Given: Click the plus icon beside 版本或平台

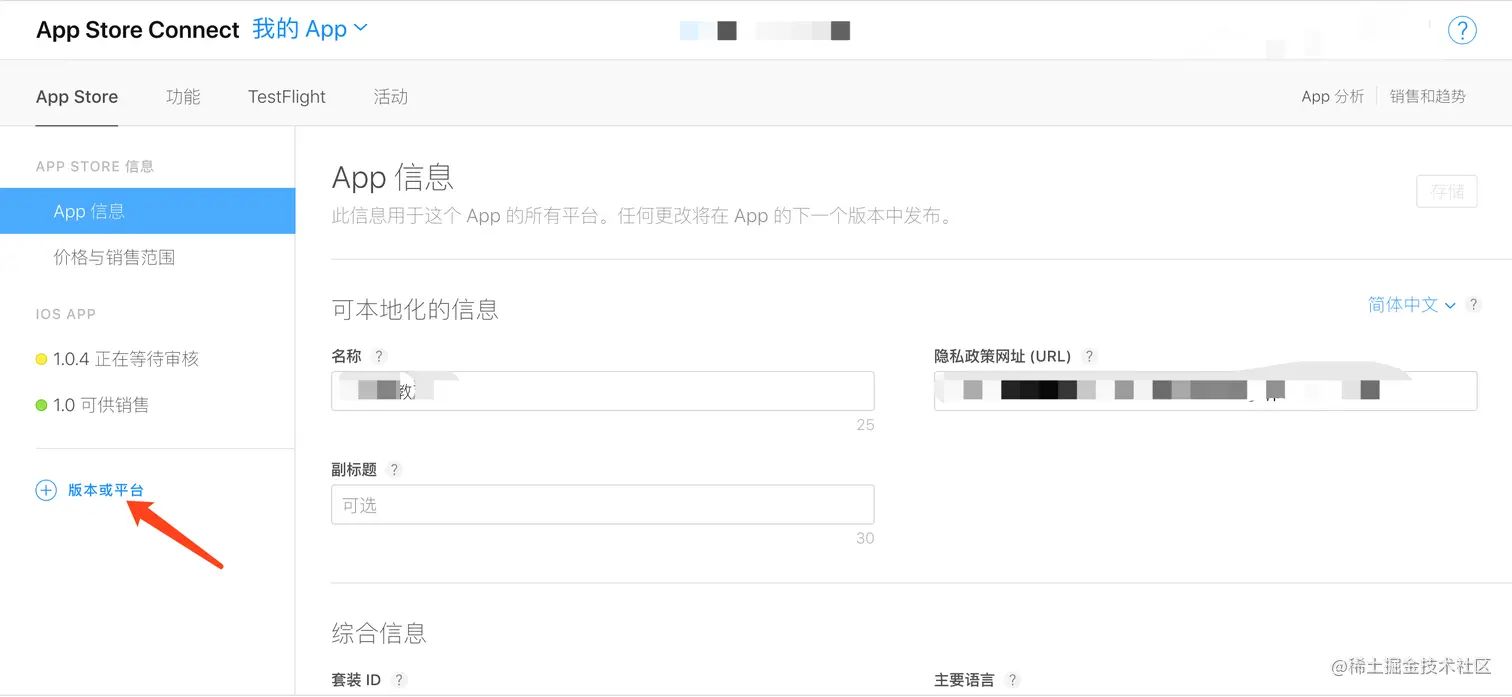Looking at the screenshot, I should tap(46, 490).
